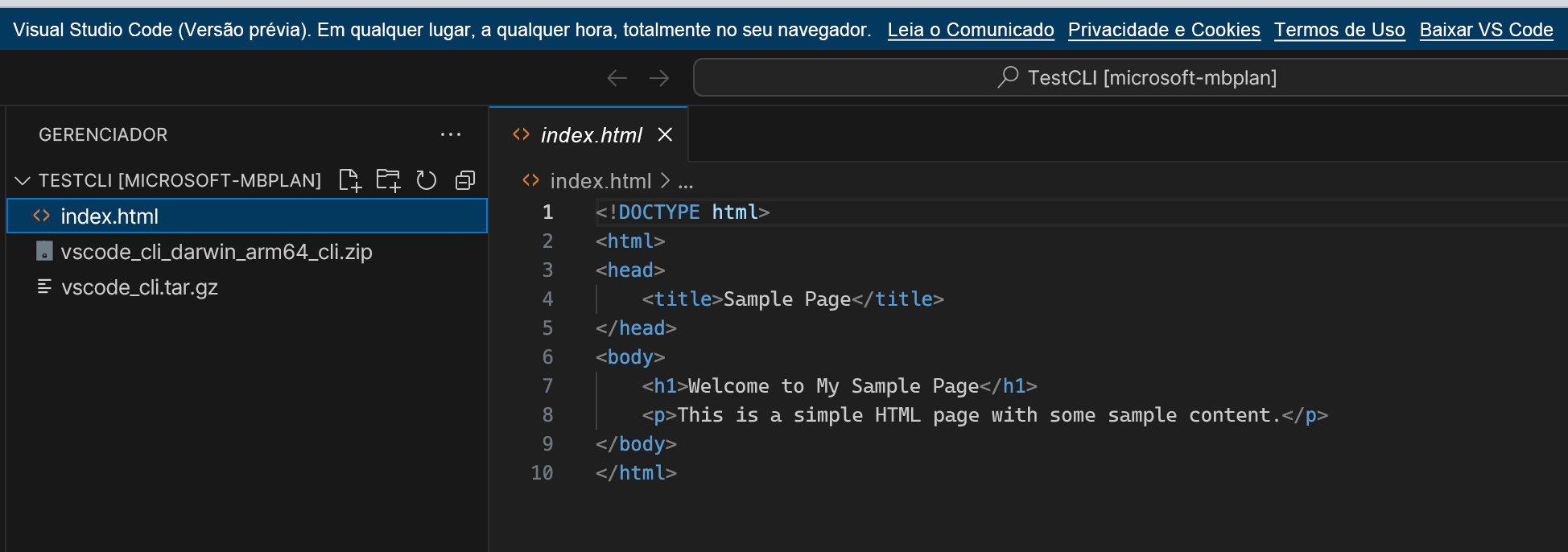Open vscode_cli.tar.gz from the file list
Viewport: 1568px width, 552px height.
click(x=139, y=287)
